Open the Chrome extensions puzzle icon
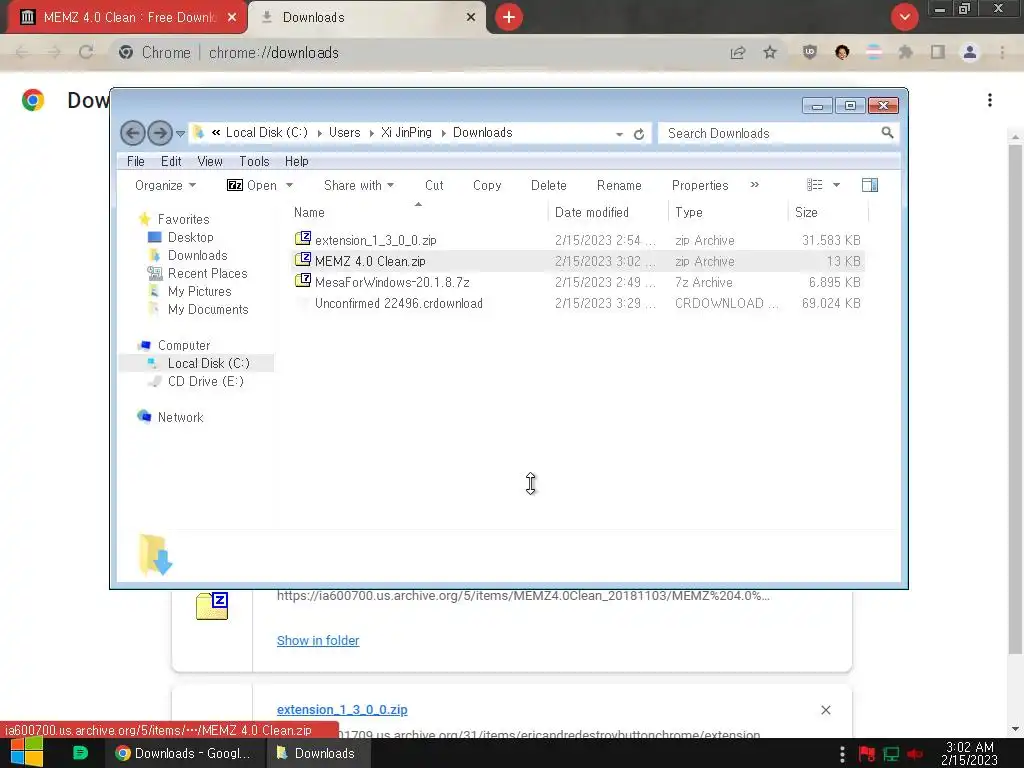This screenshot has width=1024, height=768. pos(905,52)
